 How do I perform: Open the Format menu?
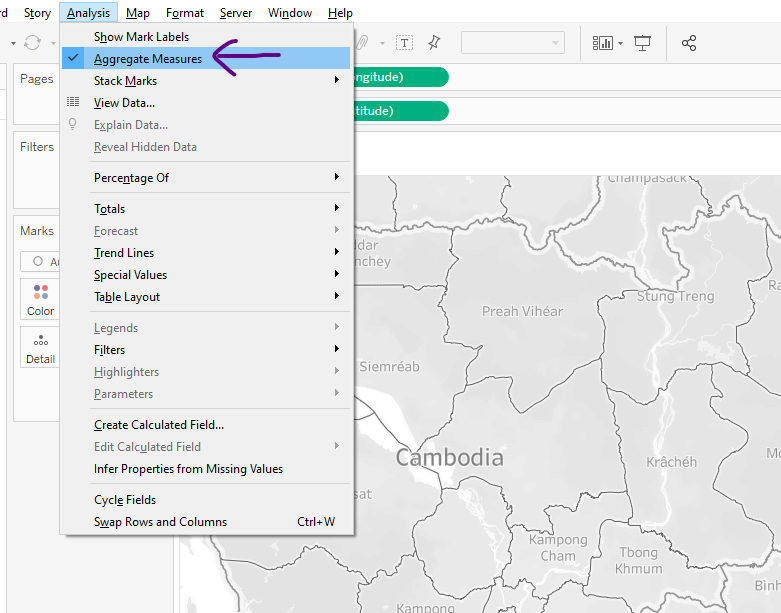185,13
